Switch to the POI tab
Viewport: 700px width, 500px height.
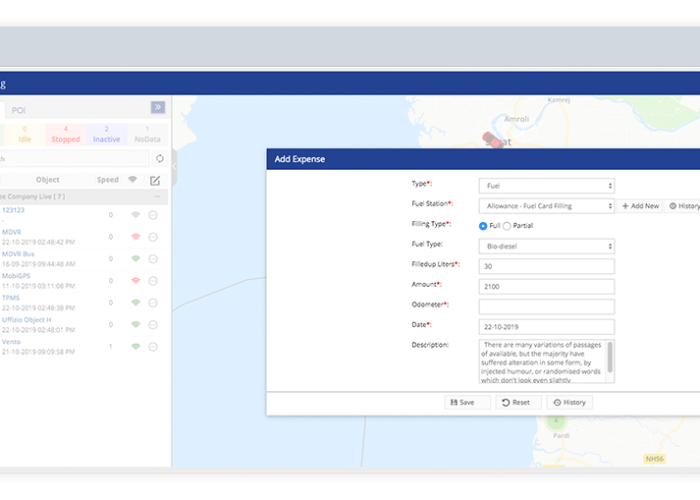19,109
